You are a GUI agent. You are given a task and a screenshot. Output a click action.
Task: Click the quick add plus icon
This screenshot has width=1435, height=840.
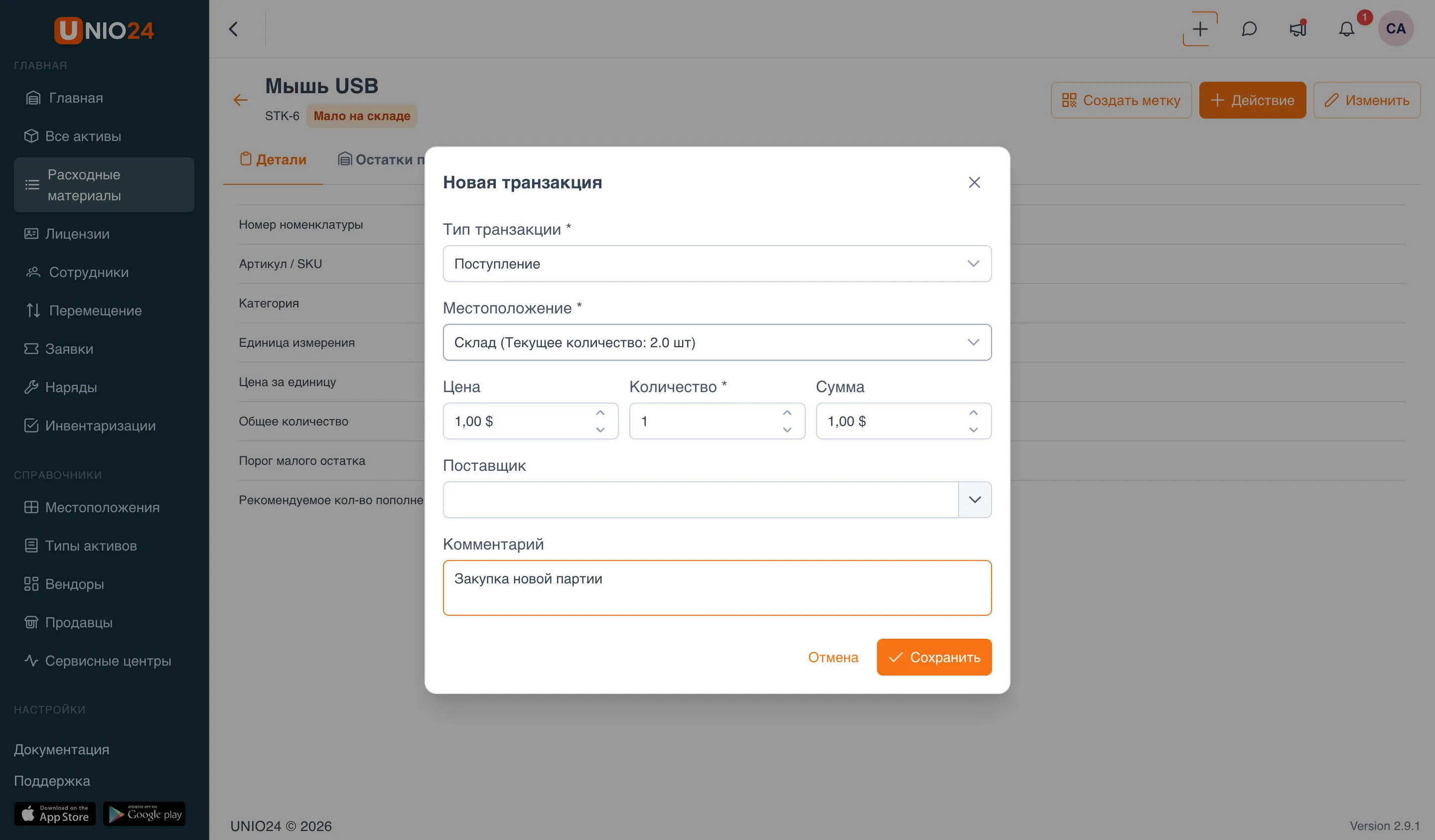[x=1200, y=29]
